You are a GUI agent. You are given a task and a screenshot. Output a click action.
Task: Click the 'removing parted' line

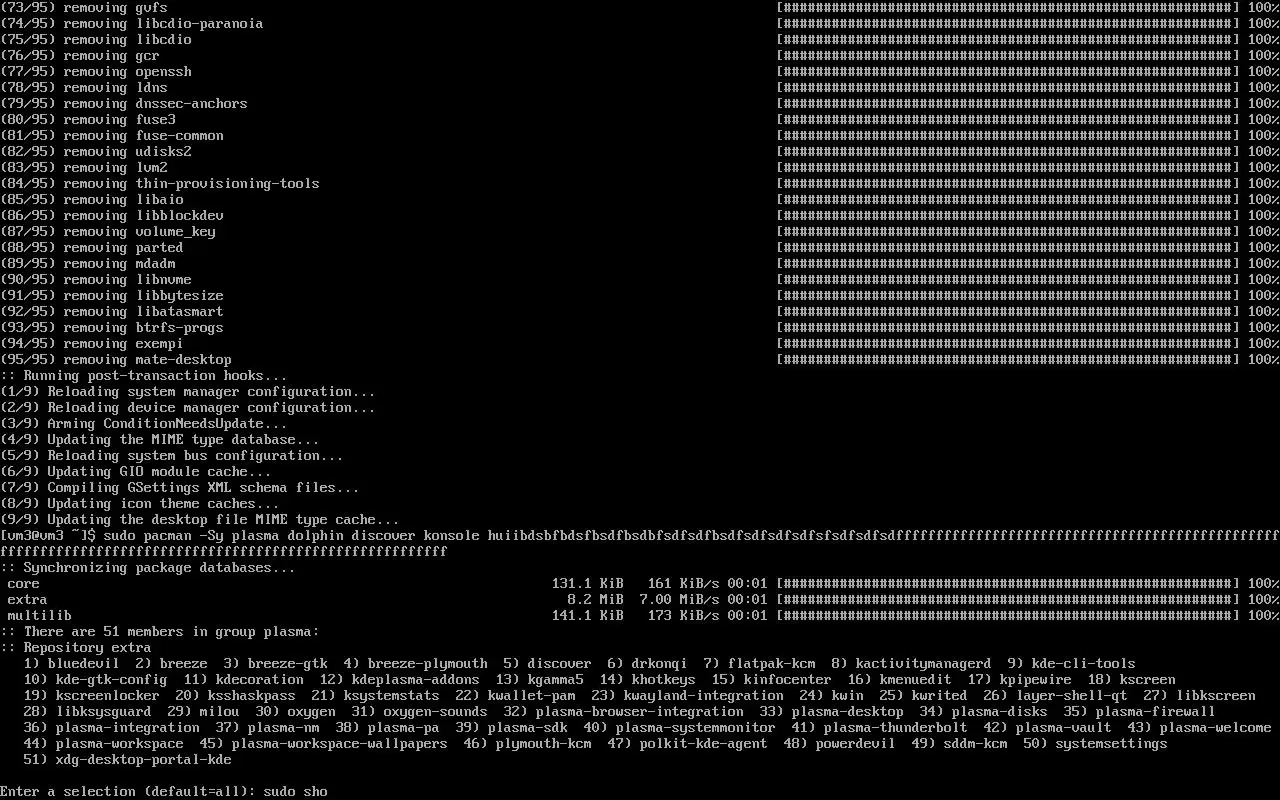click(92, 247)
